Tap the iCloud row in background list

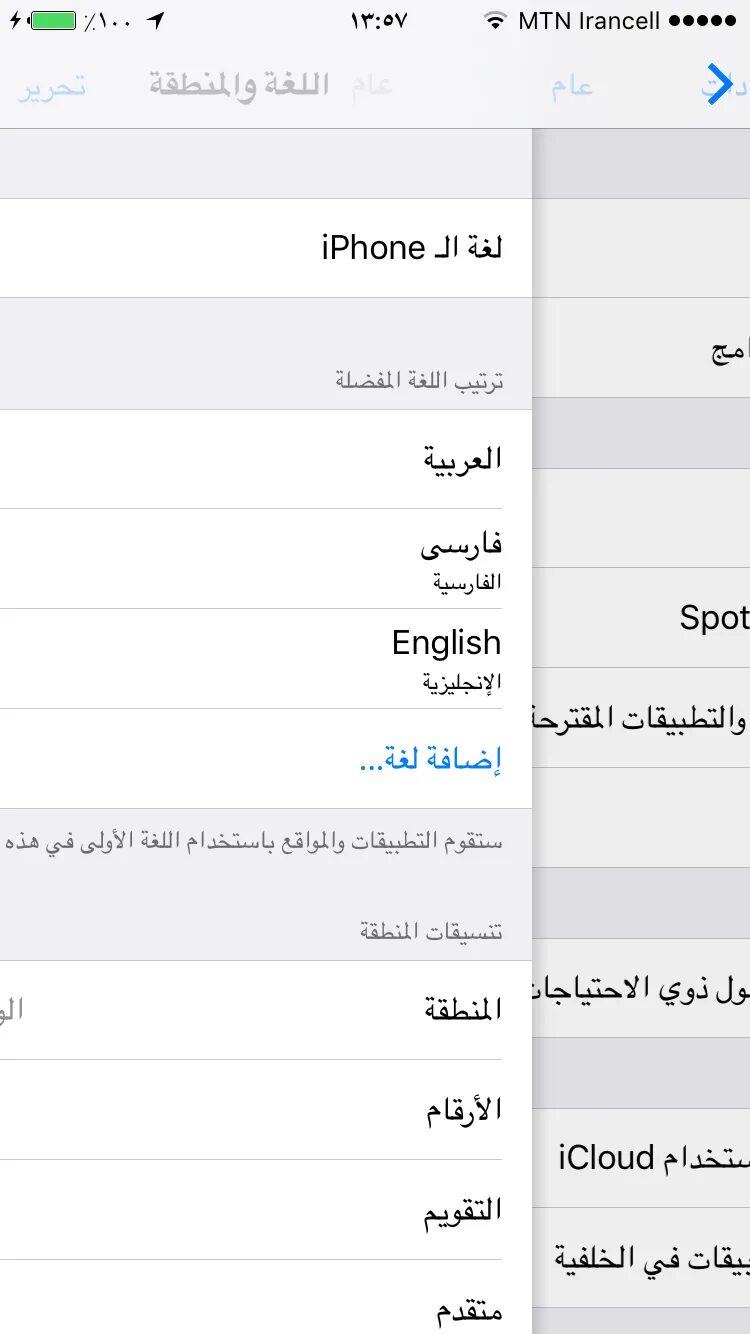coord(641,1158)
